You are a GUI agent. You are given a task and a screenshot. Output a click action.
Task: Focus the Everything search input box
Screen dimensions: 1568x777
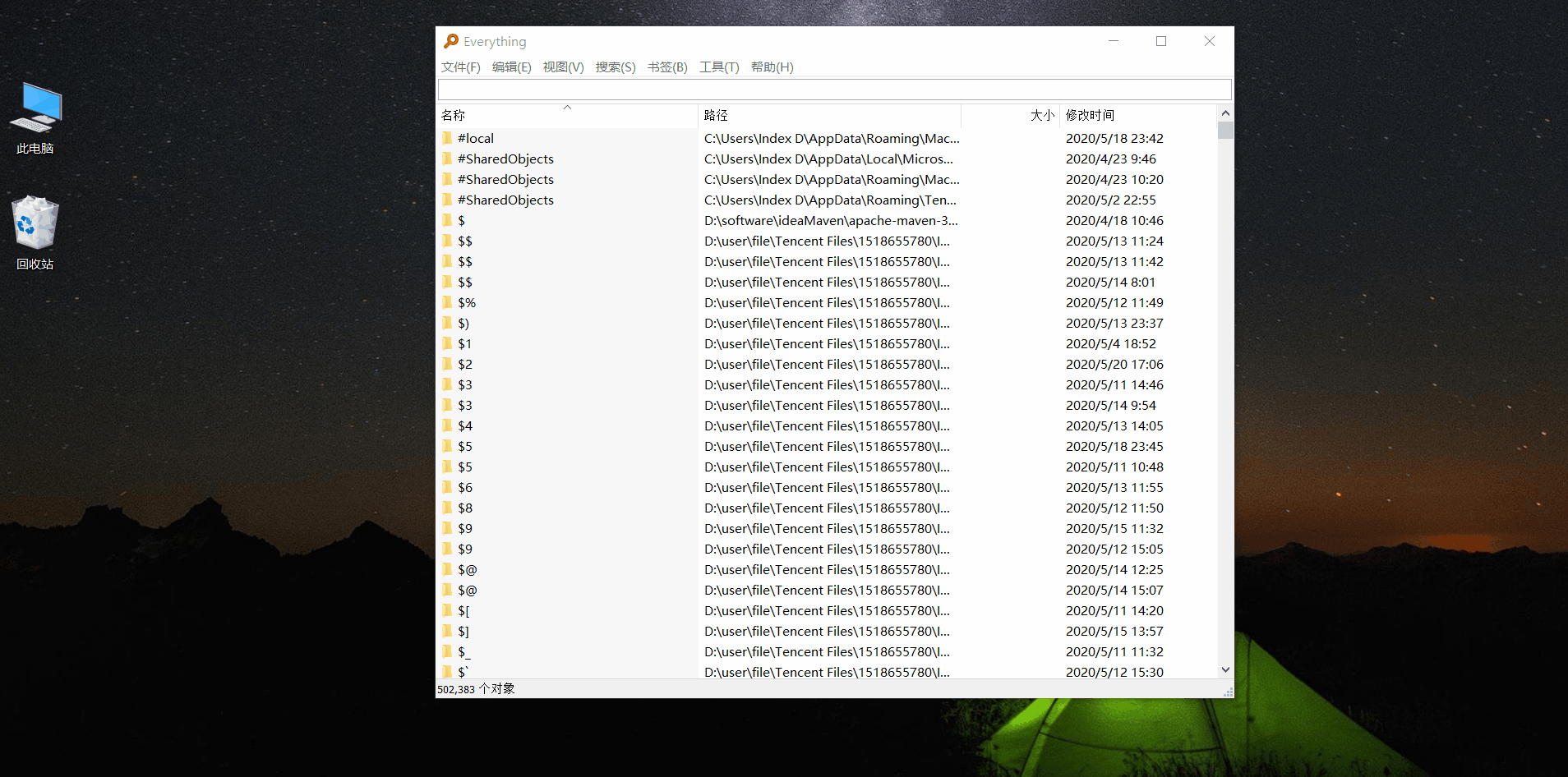pos(835,90)
